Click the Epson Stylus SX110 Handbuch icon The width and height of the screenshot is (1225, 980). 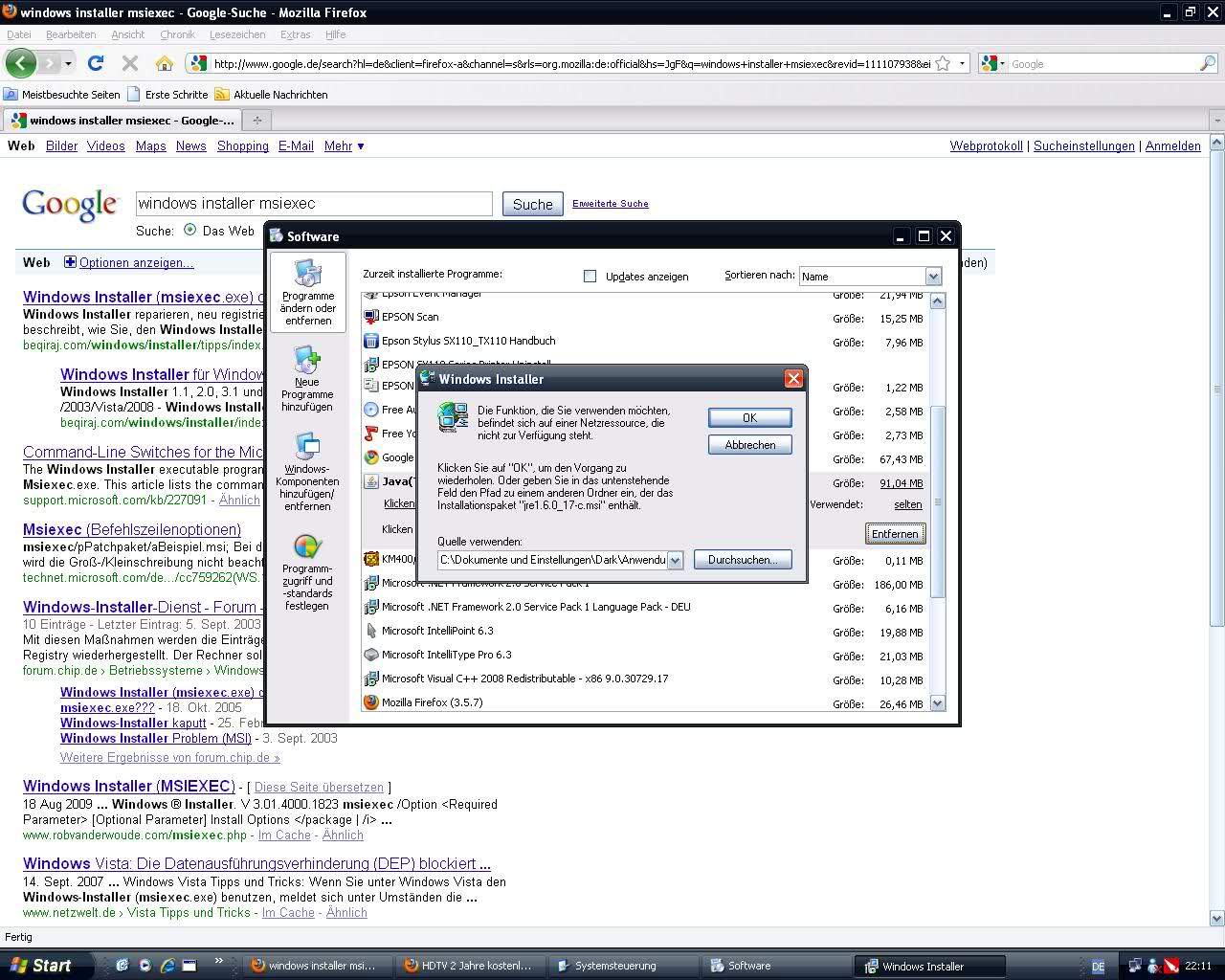tap(371, 341)
